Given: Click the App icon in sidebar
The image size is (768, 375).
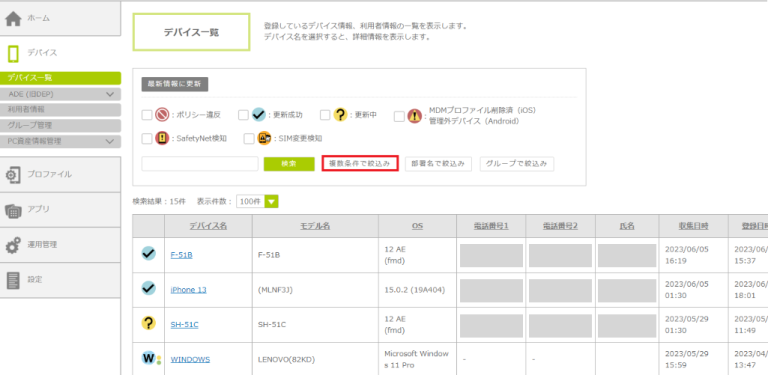Looking at the screenshot, I should (x=13, y=210).
